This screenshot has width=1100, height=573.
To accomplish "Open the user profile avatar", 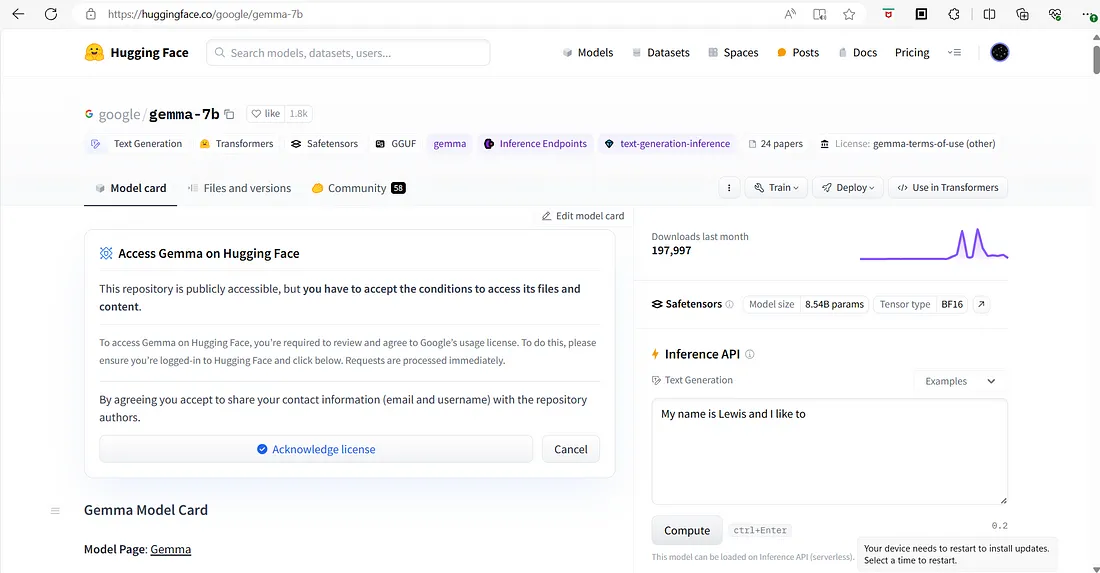I will pos(999,53).
